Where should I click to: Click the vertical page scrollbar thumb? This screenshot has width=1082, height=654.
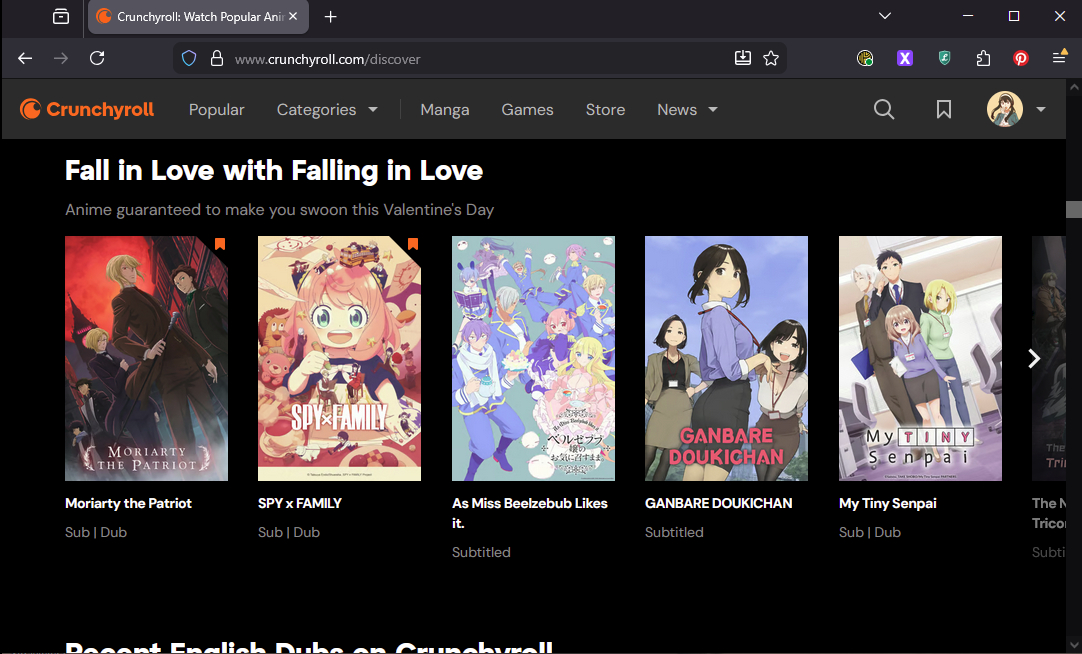[x=1073, y=209]
